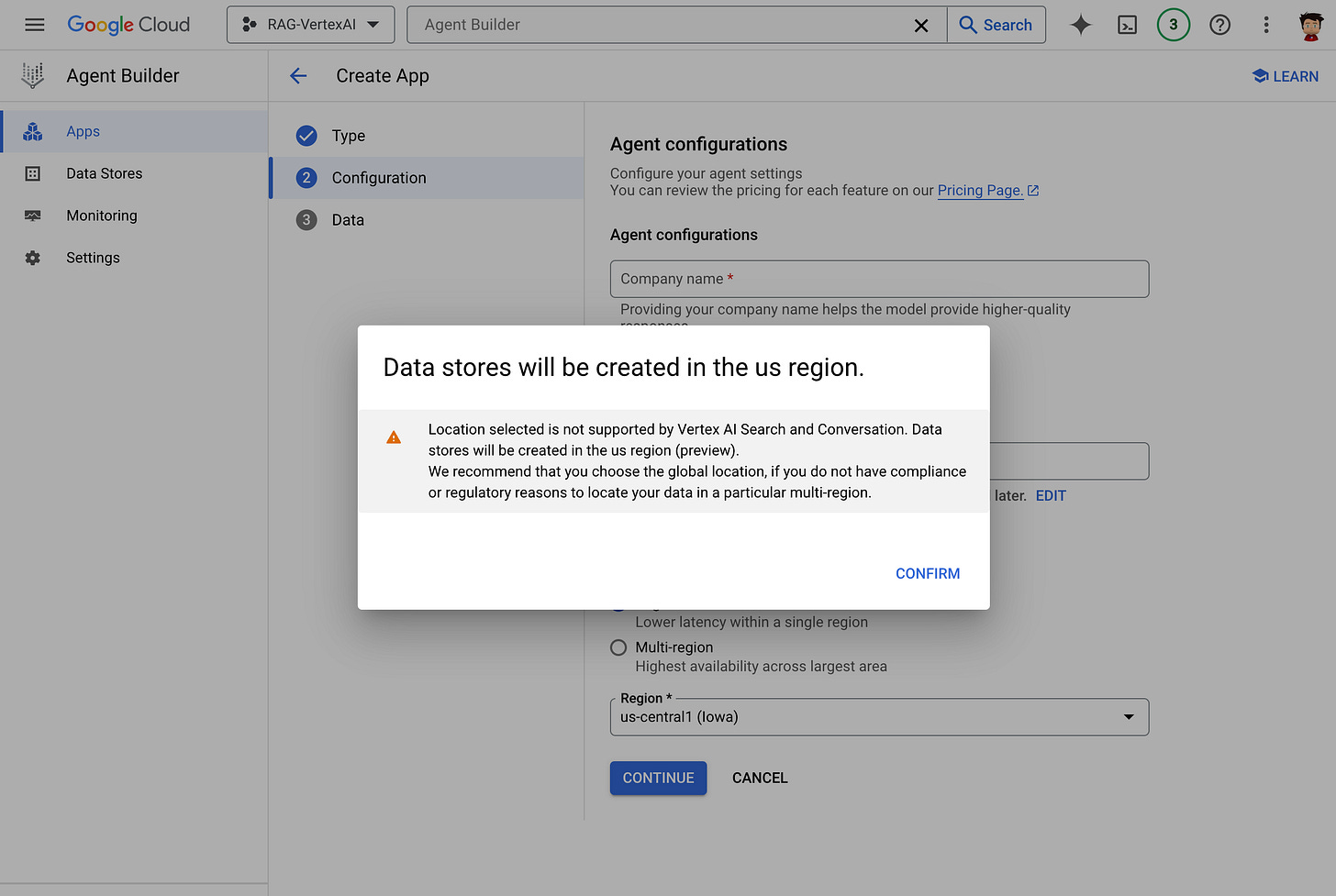The image size is (1336, 896).
Task: Click the Monitoring chart icon
Action: tap(33, 216)
